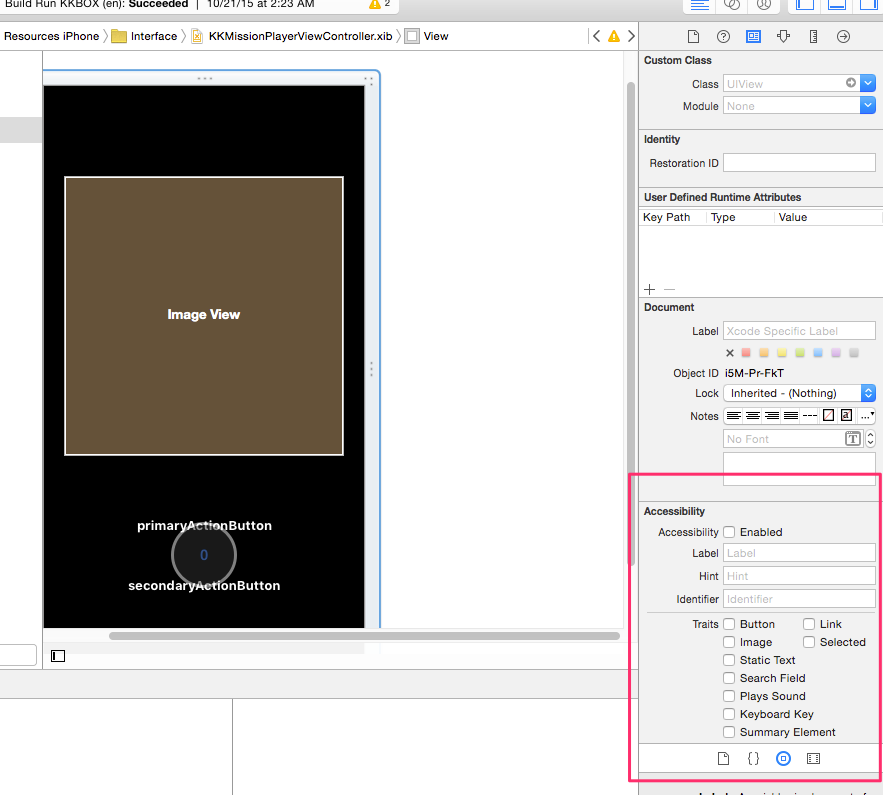
Task: Enable the Accessibility Enabled checkbox
Action: 729,532
